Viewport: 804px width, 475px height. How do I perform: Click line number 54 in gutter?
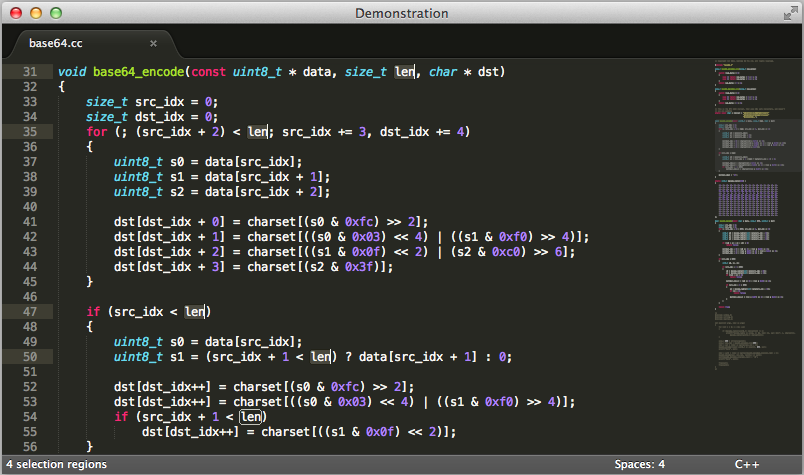pos(30,417)
